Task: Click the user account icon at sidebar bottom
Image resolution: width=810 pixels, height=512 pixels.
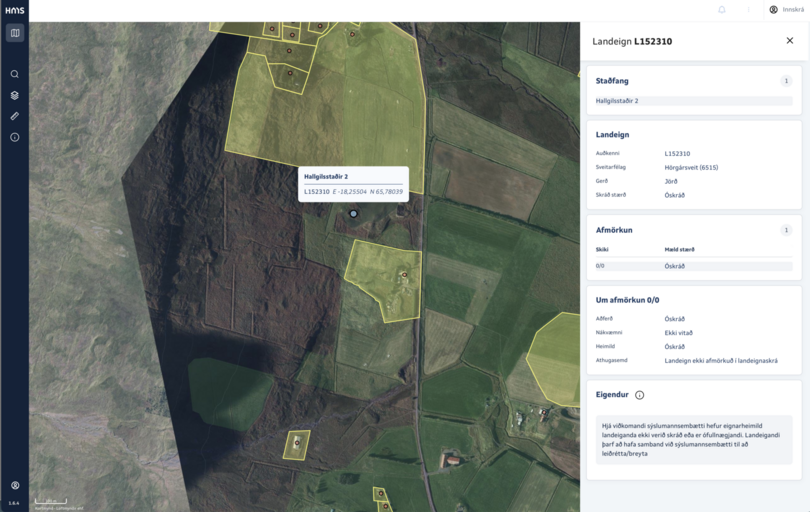Action: pos(15,485)
